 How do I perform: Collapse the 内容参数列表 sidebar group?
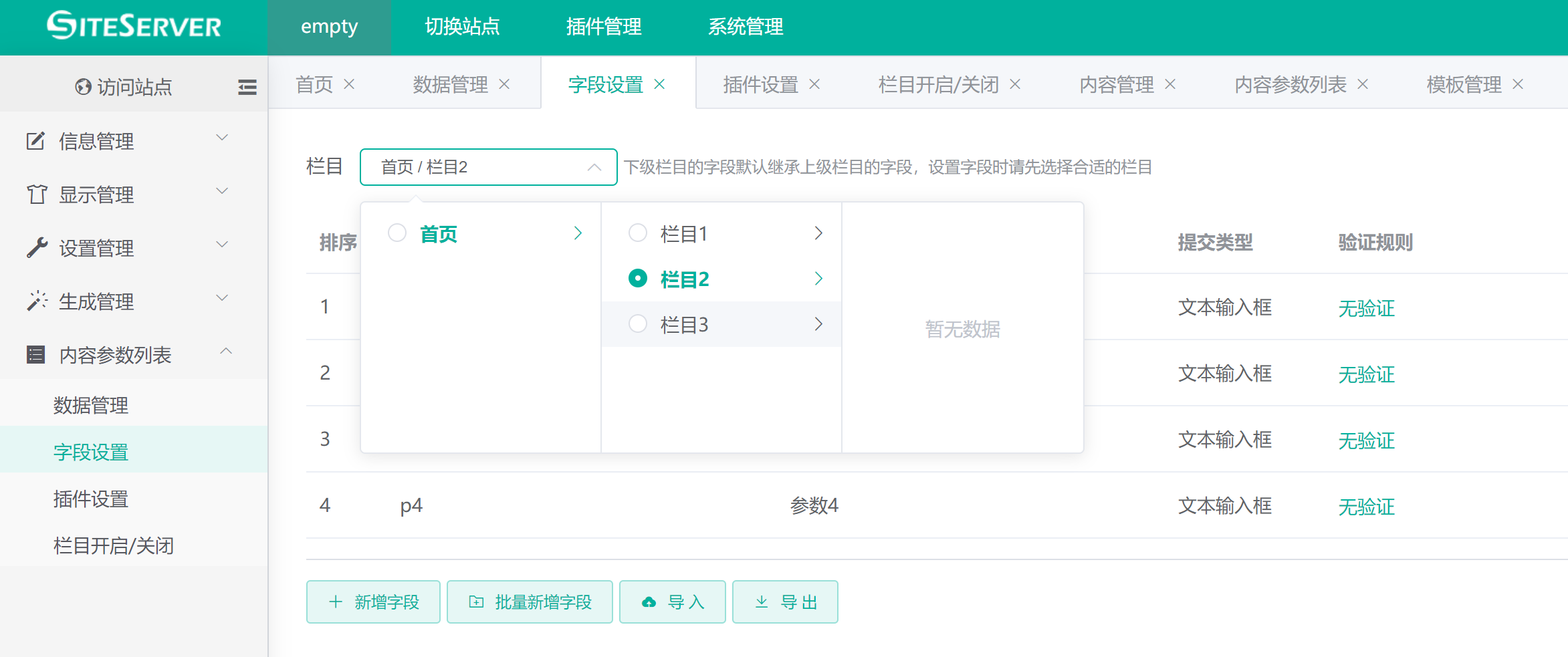tap(226, 352)
